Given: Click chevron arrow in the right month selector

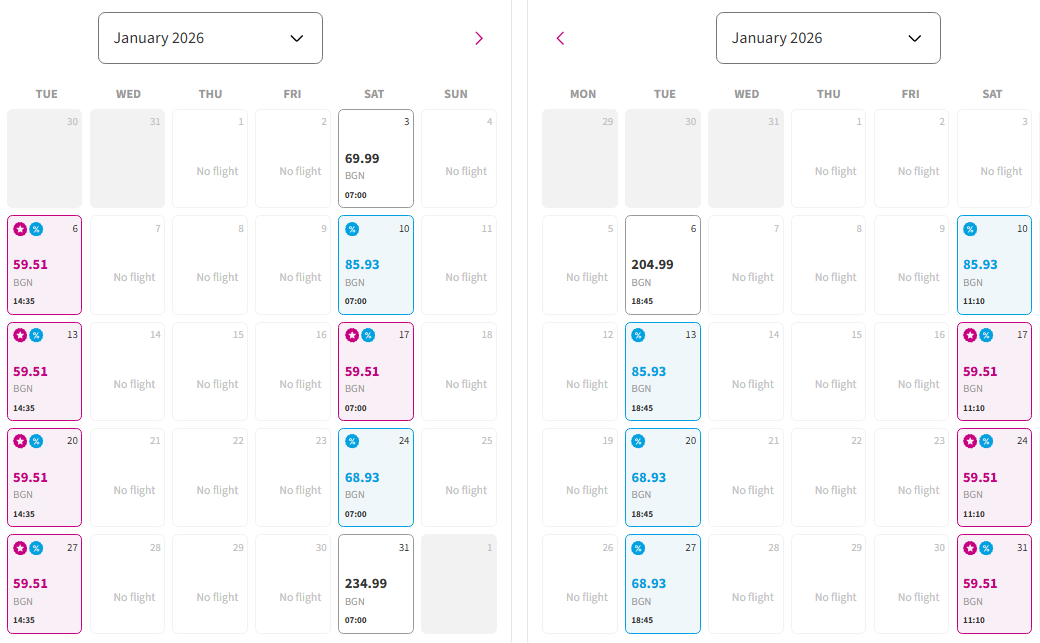Looking at the screenshot, I should (x=914, y=38).
